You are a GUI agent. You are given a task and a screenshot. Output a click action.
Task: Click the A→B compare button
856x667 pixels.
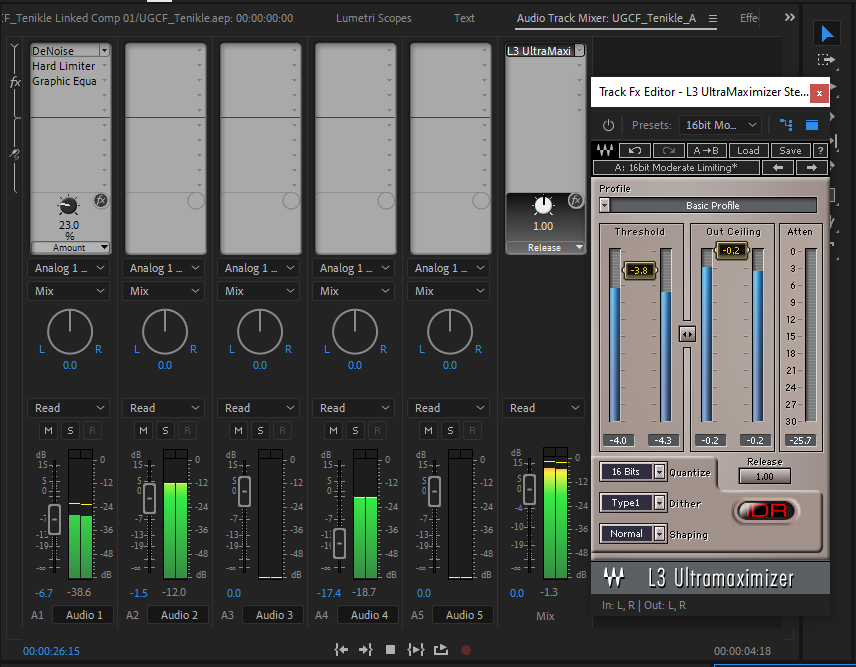click(x=706, y=151)
